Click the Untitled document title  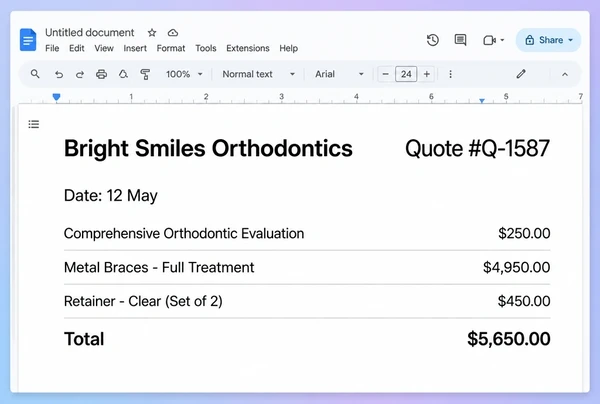90,33
